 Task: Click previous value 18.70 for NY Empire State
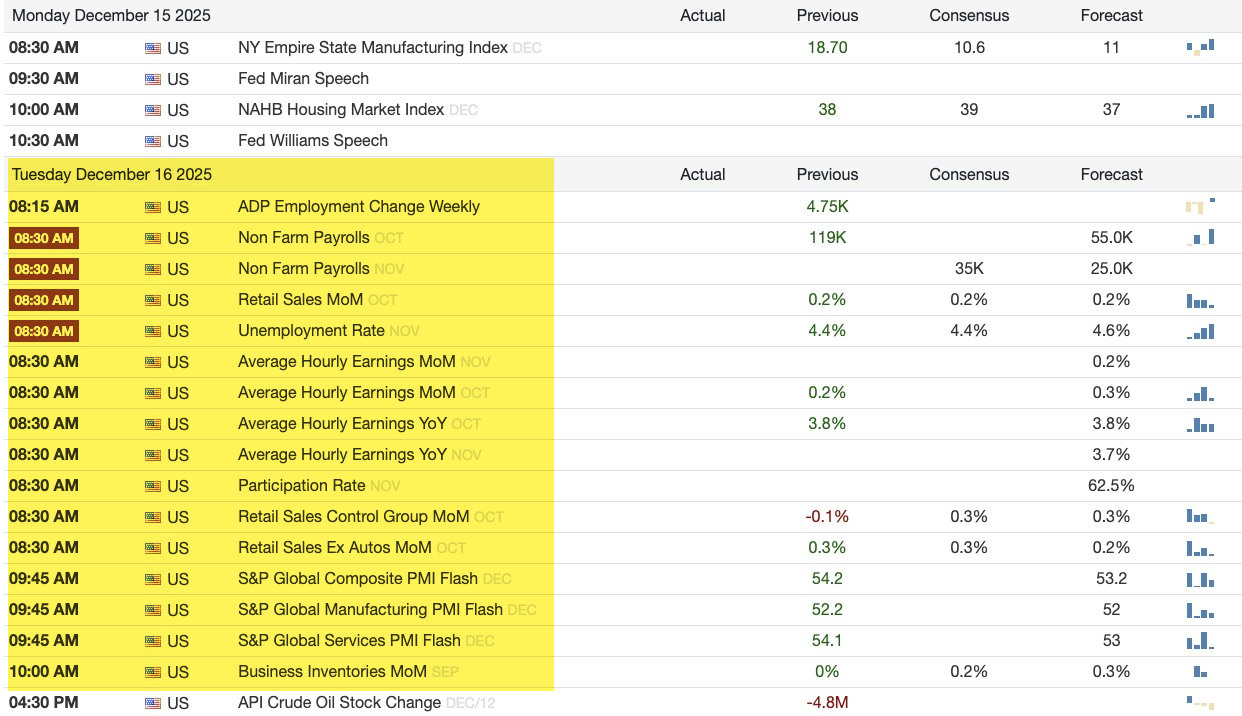pos(827,47)
